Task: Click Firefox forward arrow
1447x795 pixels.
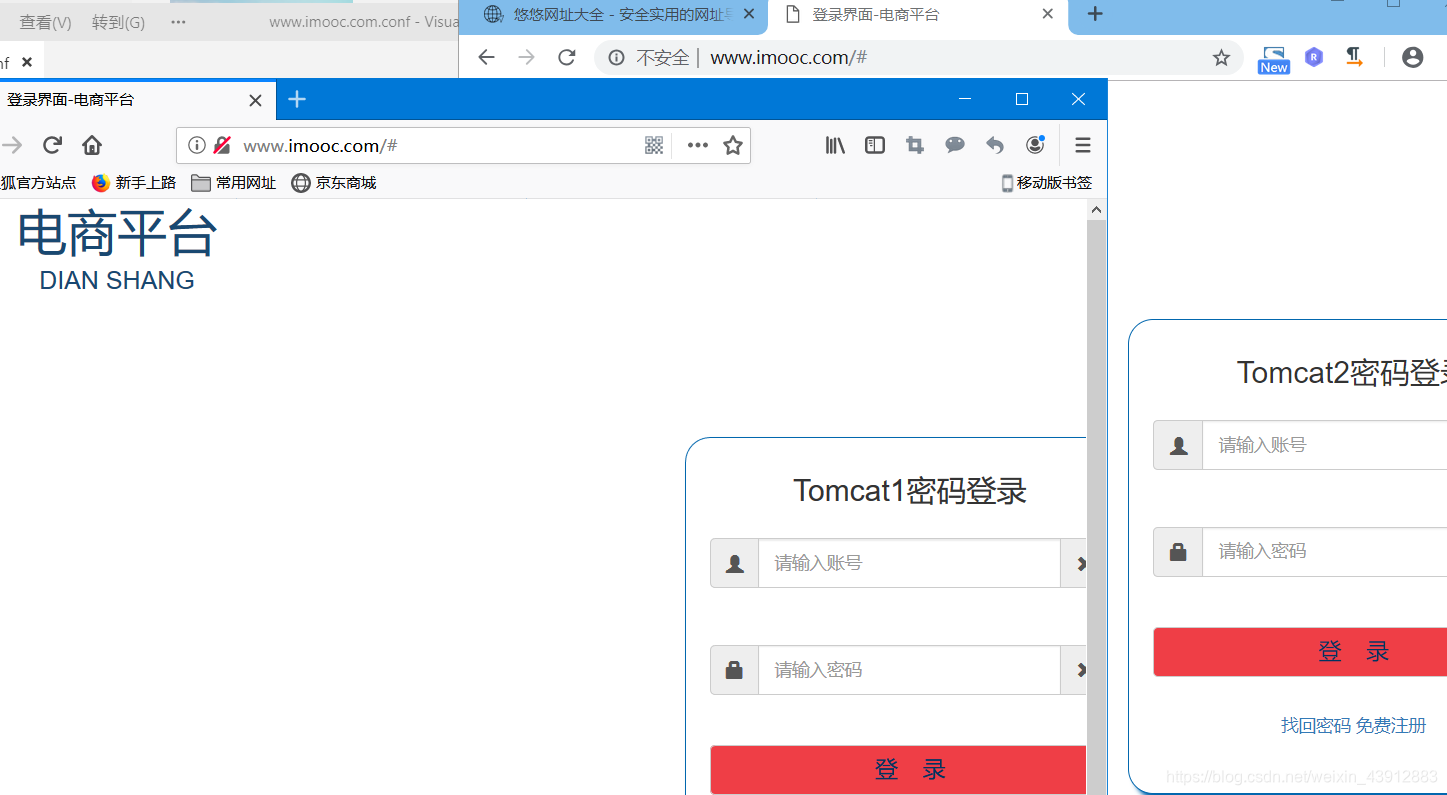Action: click(12, 145)
